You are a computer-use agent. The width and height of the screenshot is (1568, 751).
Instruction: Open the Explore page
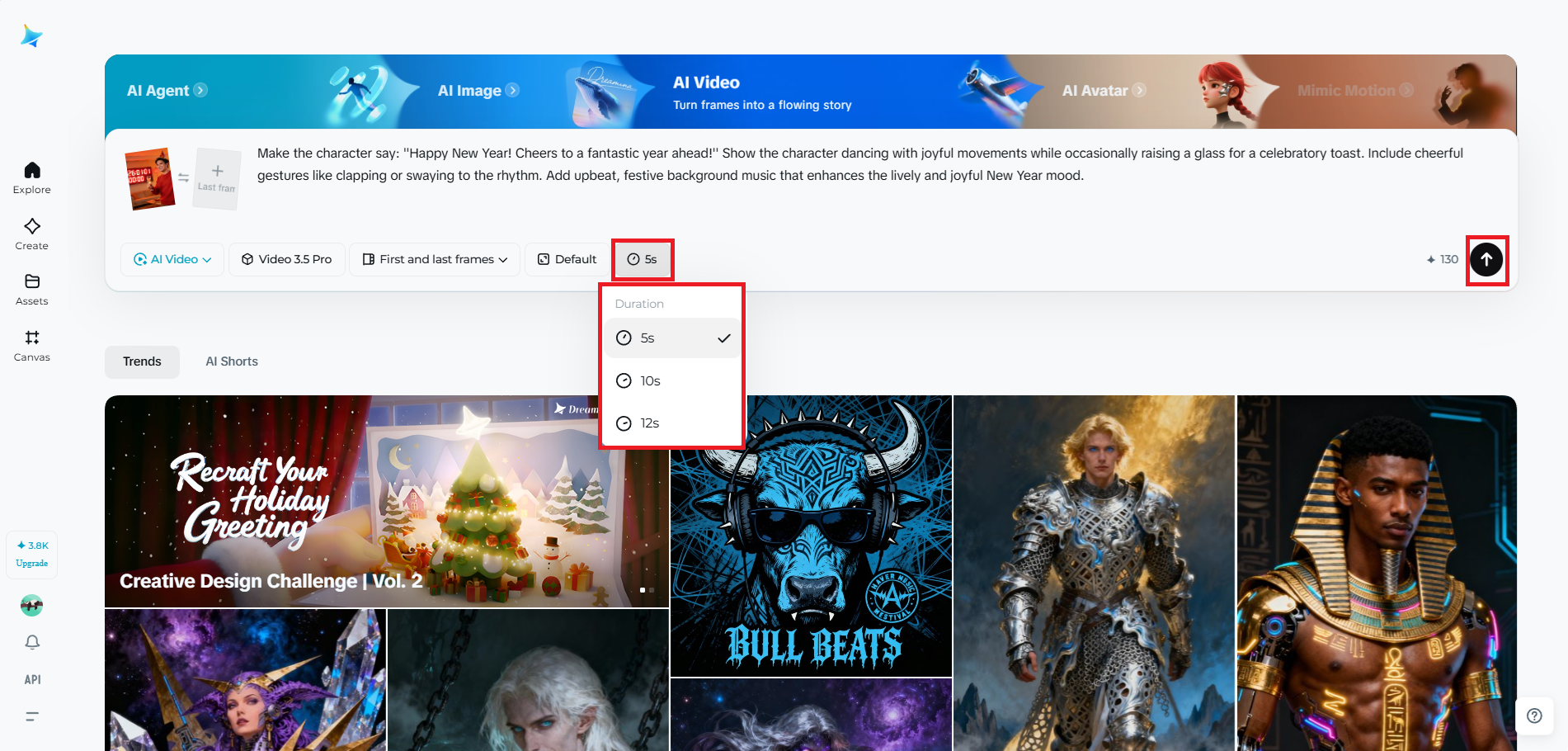pyautogui.click(x=31, y=177)
